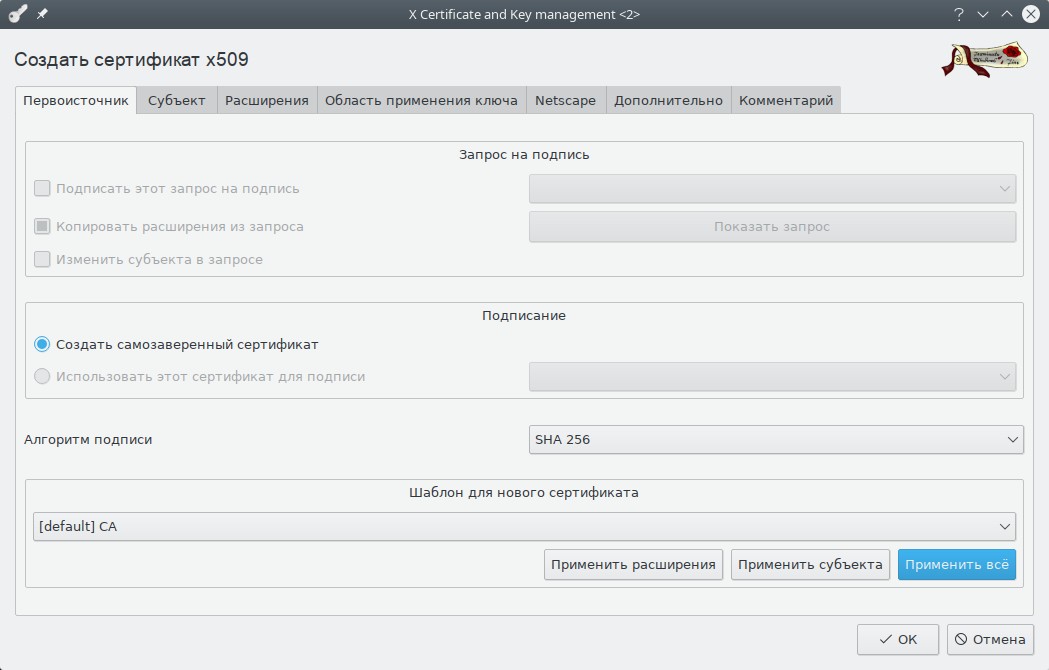
Task: Select 'Создать самозаверенный сертификат' radio button
Action: pyautogui.click(x=42, y=344)
